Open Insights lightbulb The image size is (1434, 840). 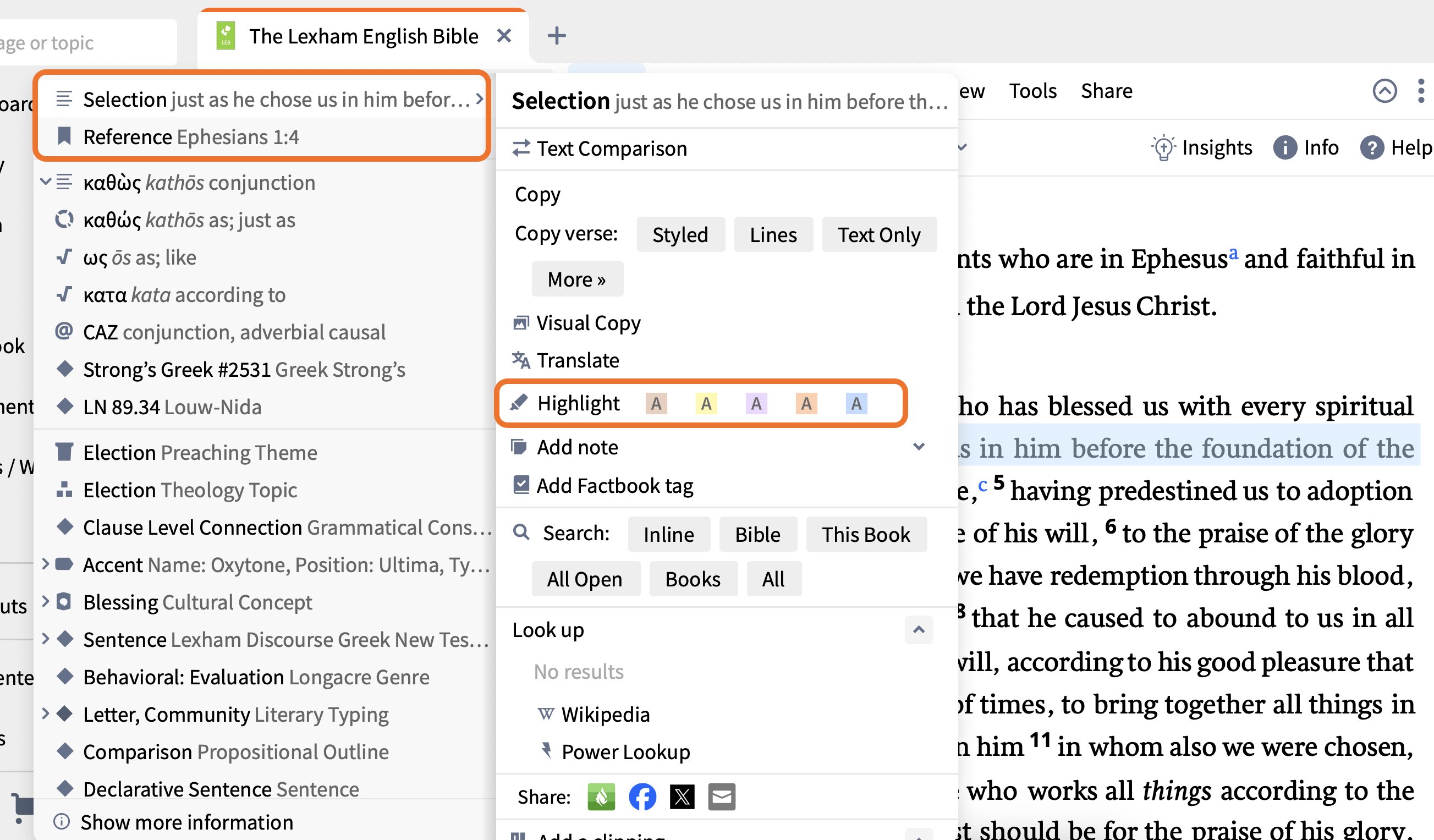(x=1201, y=147)
